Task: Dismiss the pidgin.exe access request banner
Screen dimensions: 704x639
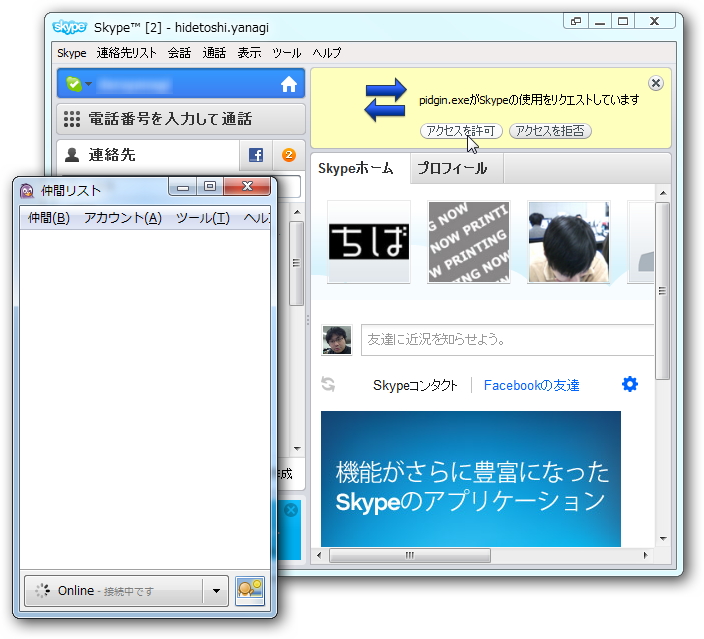Action: pos(656,83)
